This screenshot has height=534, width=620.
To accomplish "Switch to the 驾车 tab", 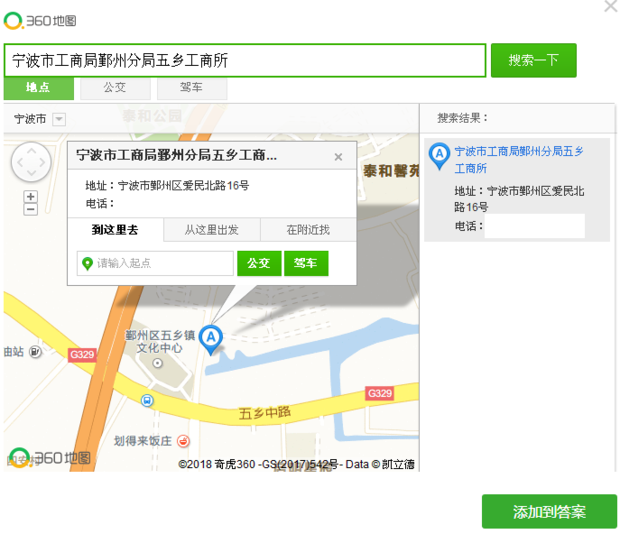I will tap(192, 87).
